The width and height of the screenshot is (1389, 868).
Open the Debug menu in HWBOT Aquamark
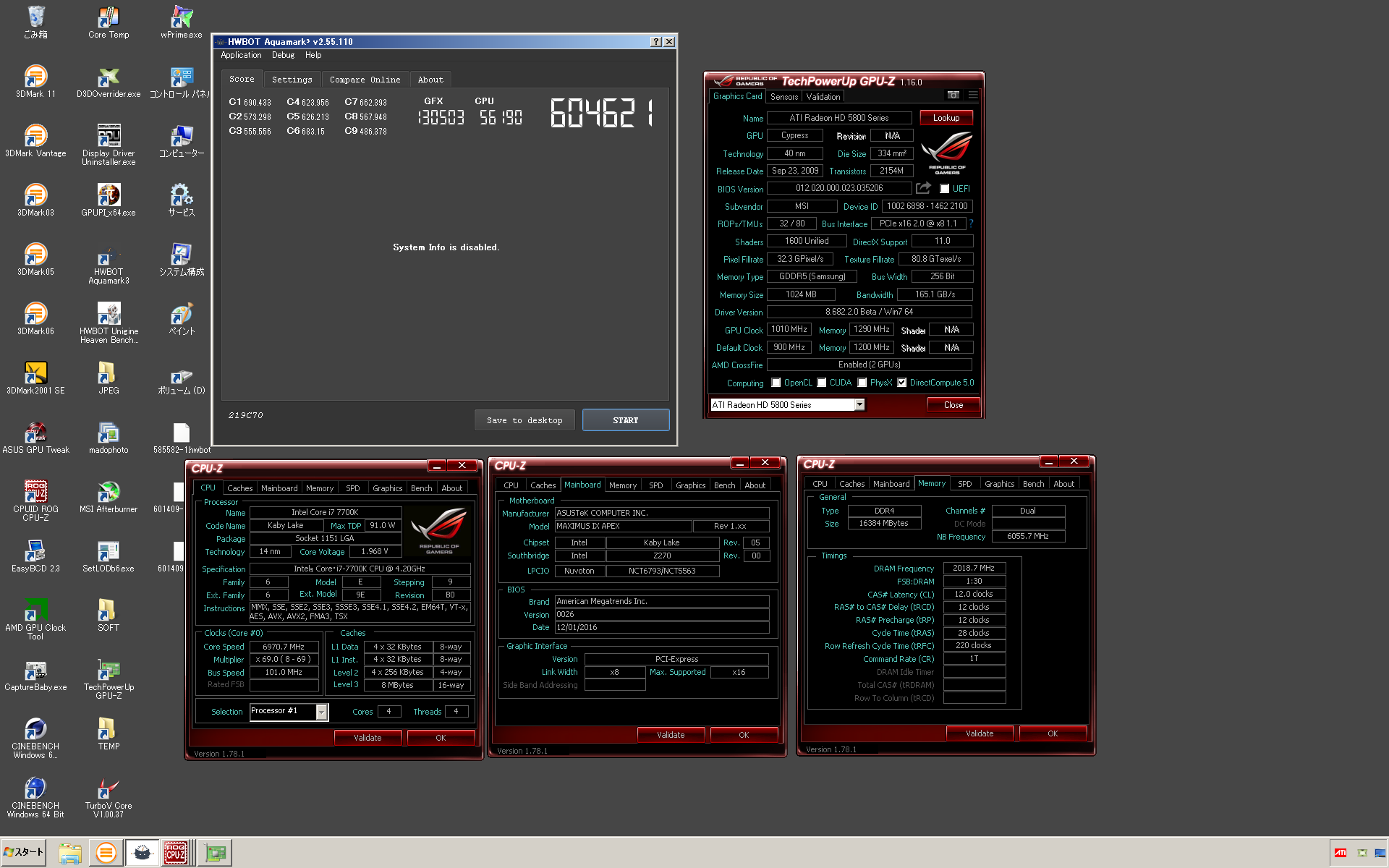[x=283, y=55]
